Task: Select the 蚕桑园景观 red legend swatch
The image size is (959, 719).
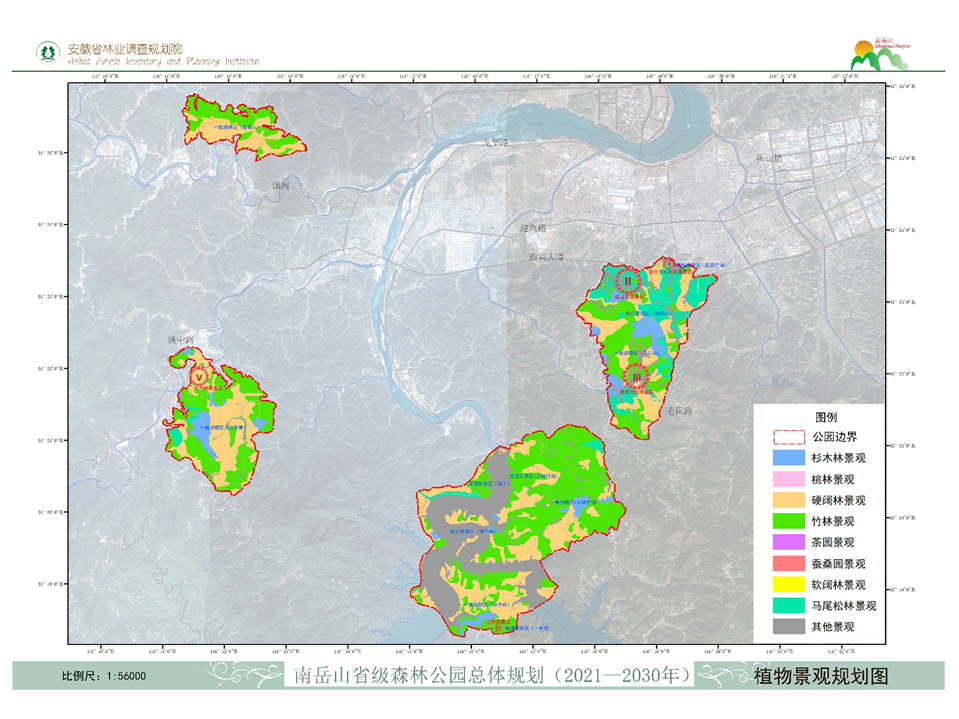Action: point(789,563)
